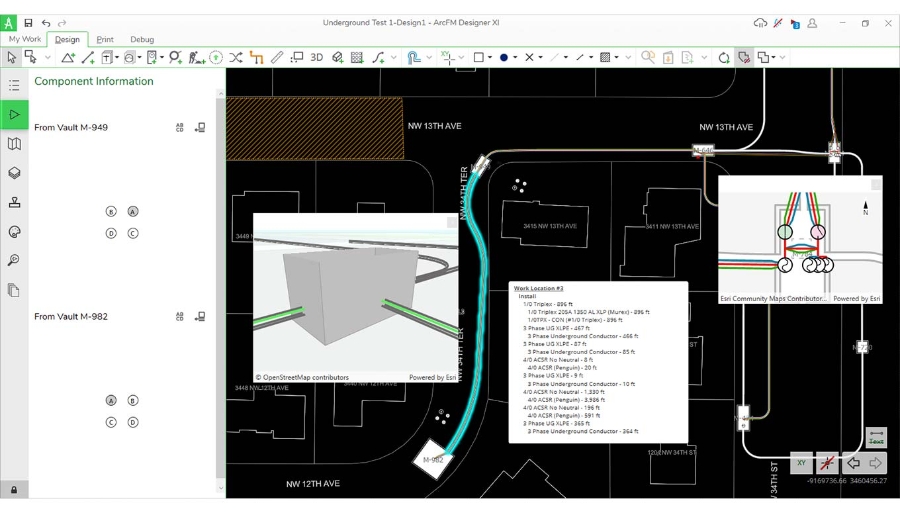Screen dimensions: 900x513
Task: Select duct B under Vault M-982
Action: click(x=133, y=401)
